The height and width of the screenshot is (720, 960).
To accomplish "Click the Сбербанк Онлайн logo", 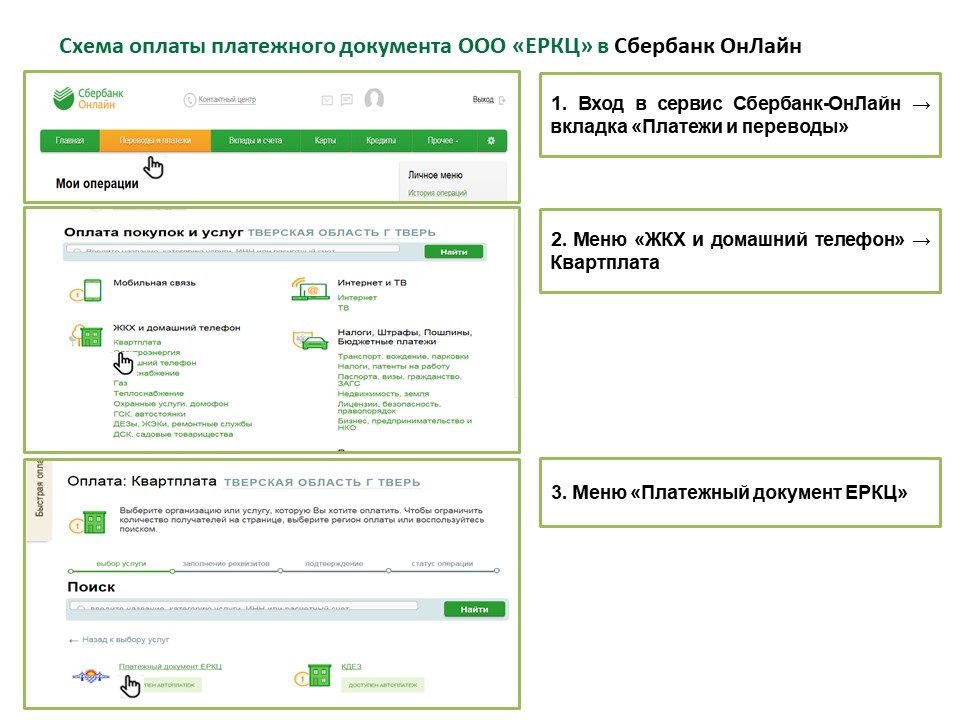I will 88,99.
